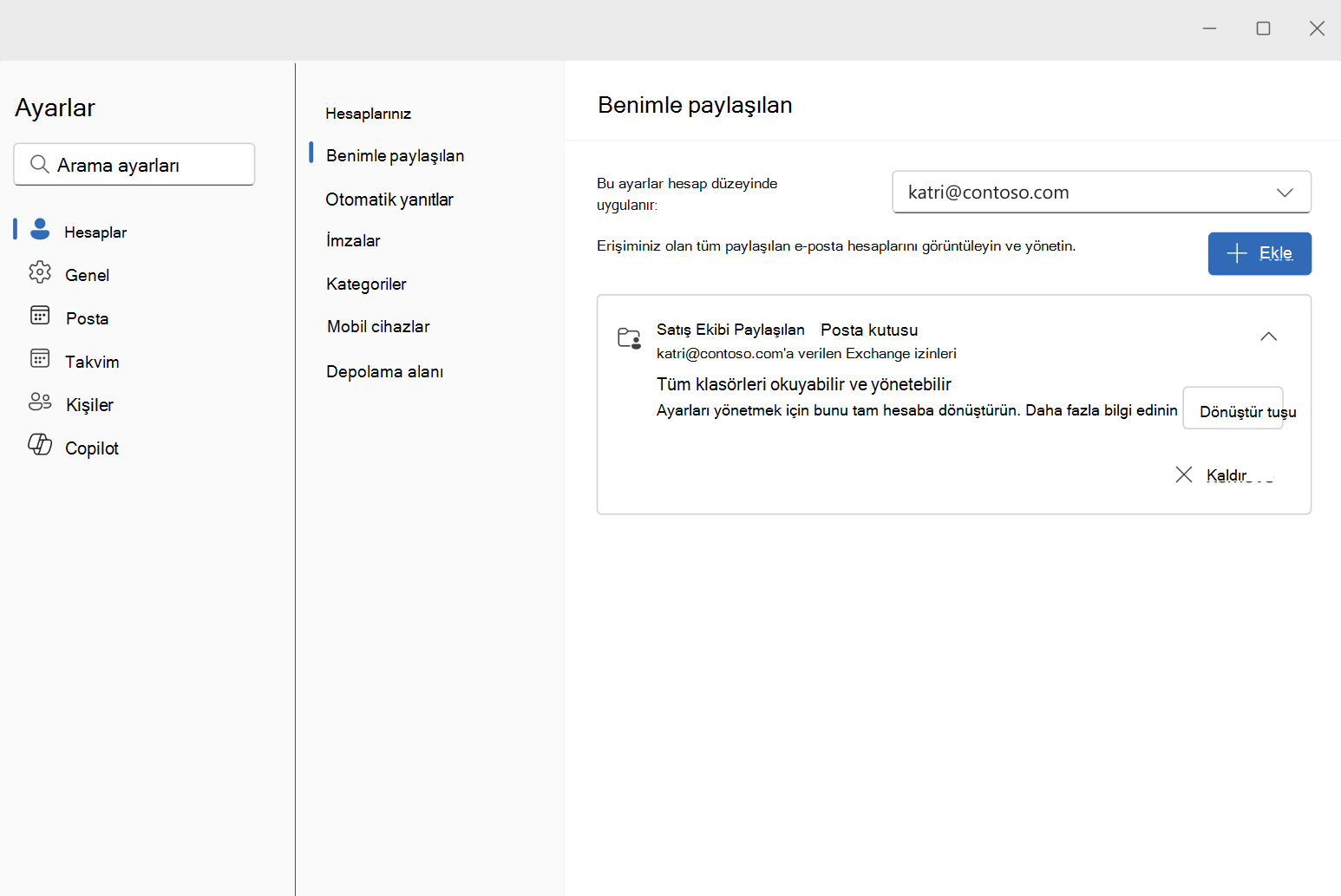Select Kişiler in the sidebar

click(x=89, y=405)
